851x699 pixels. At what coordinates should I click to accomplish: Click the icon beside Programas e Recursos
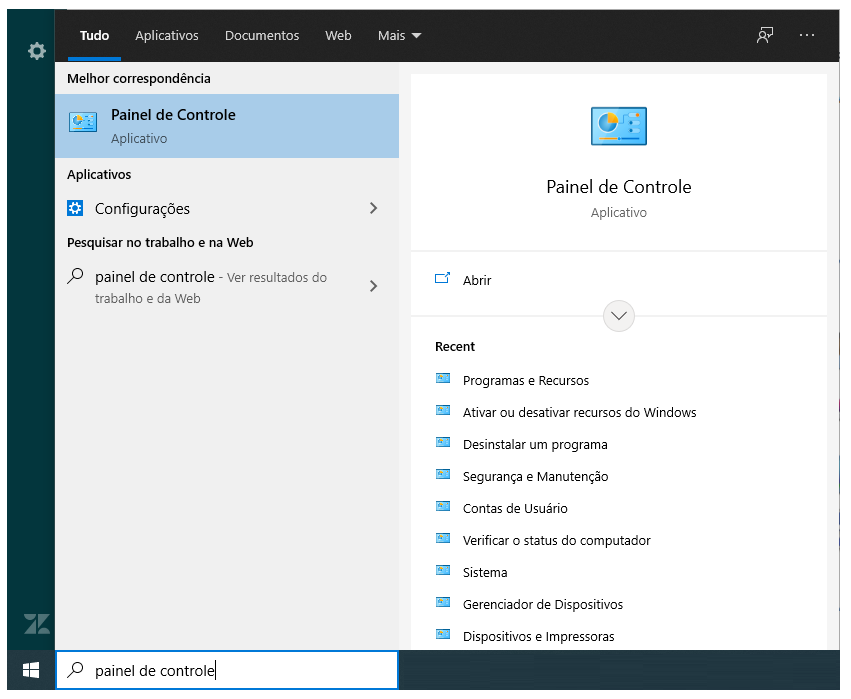(443, 378)
